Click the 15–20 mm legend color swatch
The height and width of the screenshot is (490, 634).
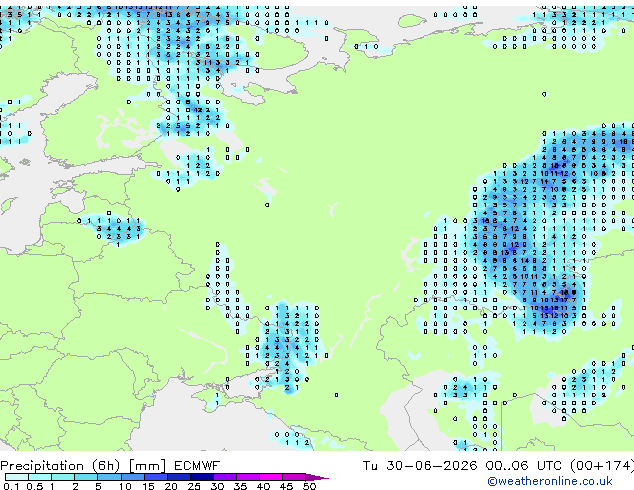(x=156, y=477)
